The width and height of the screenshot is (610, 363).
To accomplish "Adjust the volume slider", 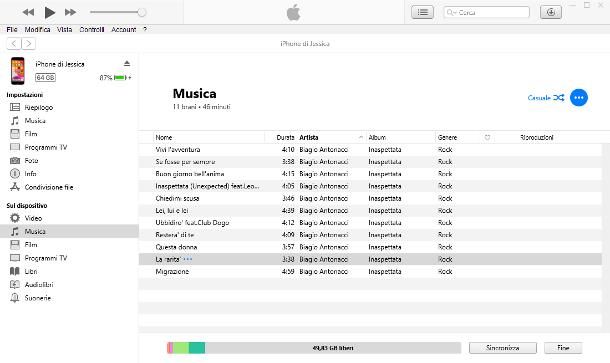I will pos(117,12).
